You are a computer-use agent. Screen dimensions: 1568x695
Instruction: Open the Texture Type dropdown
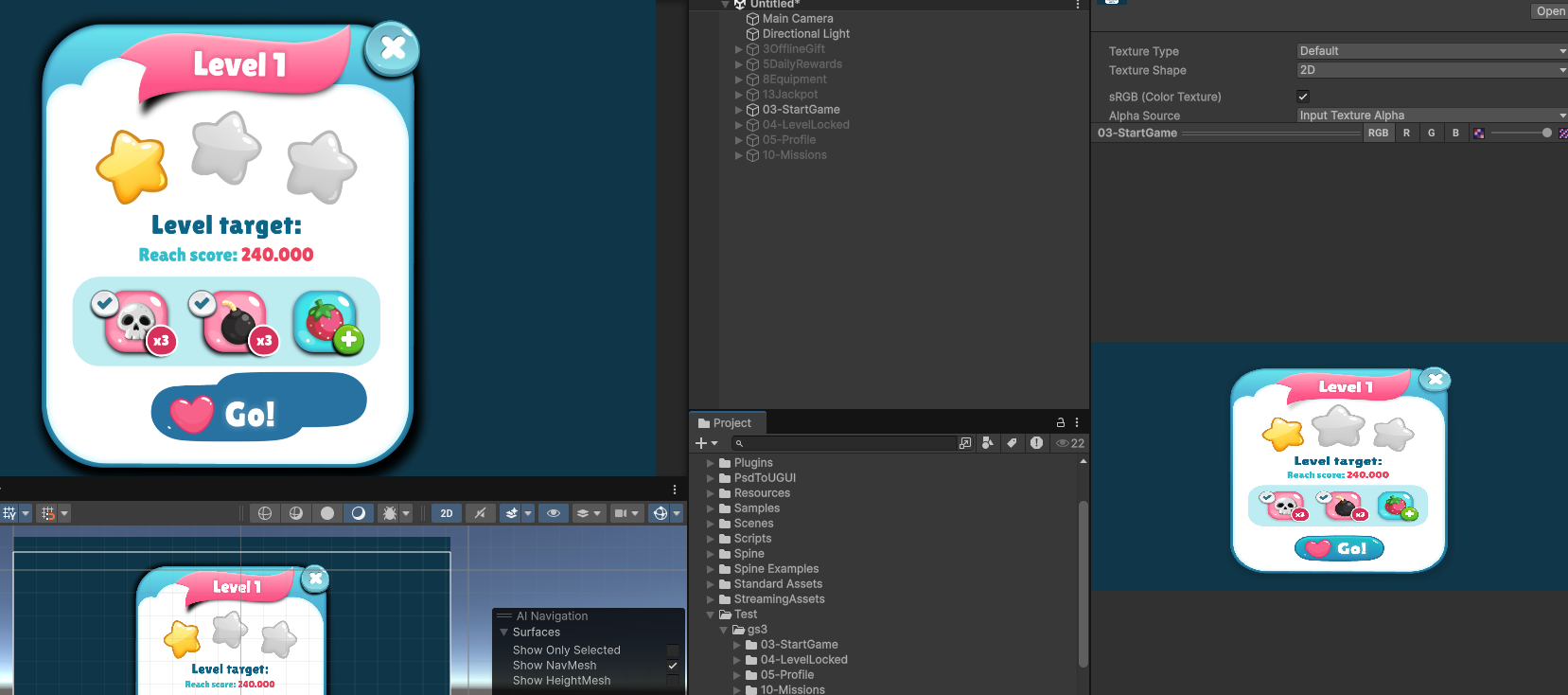click(1431, 51)
